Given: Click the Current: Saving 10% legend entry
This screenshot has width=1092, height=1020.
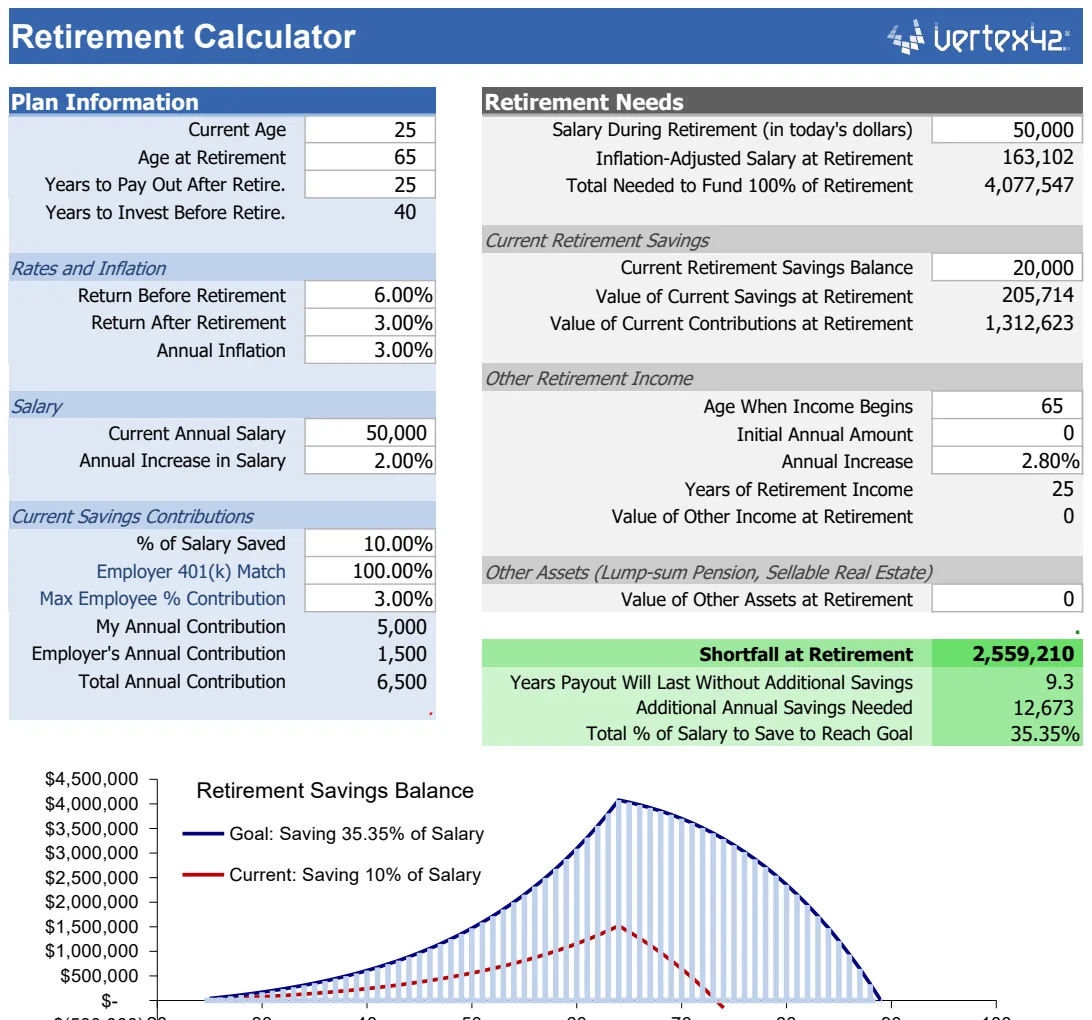Looking at the screenshot, I should coord(332,874).
